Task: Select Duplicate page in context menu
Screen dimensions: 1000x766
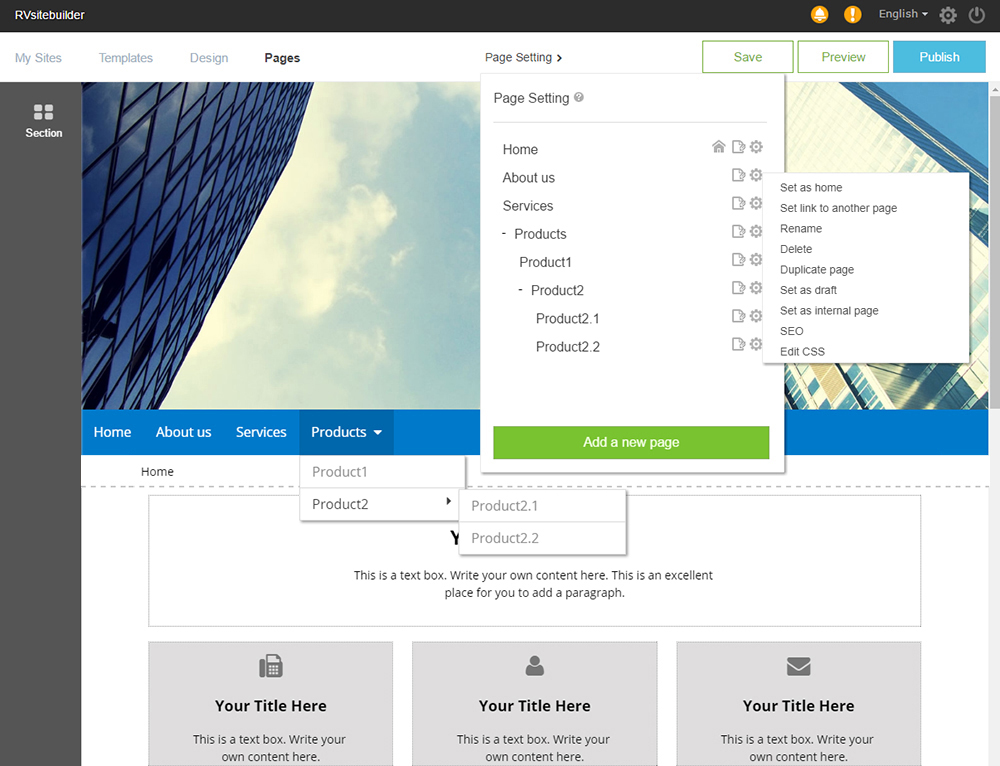Action: (817, 270)
